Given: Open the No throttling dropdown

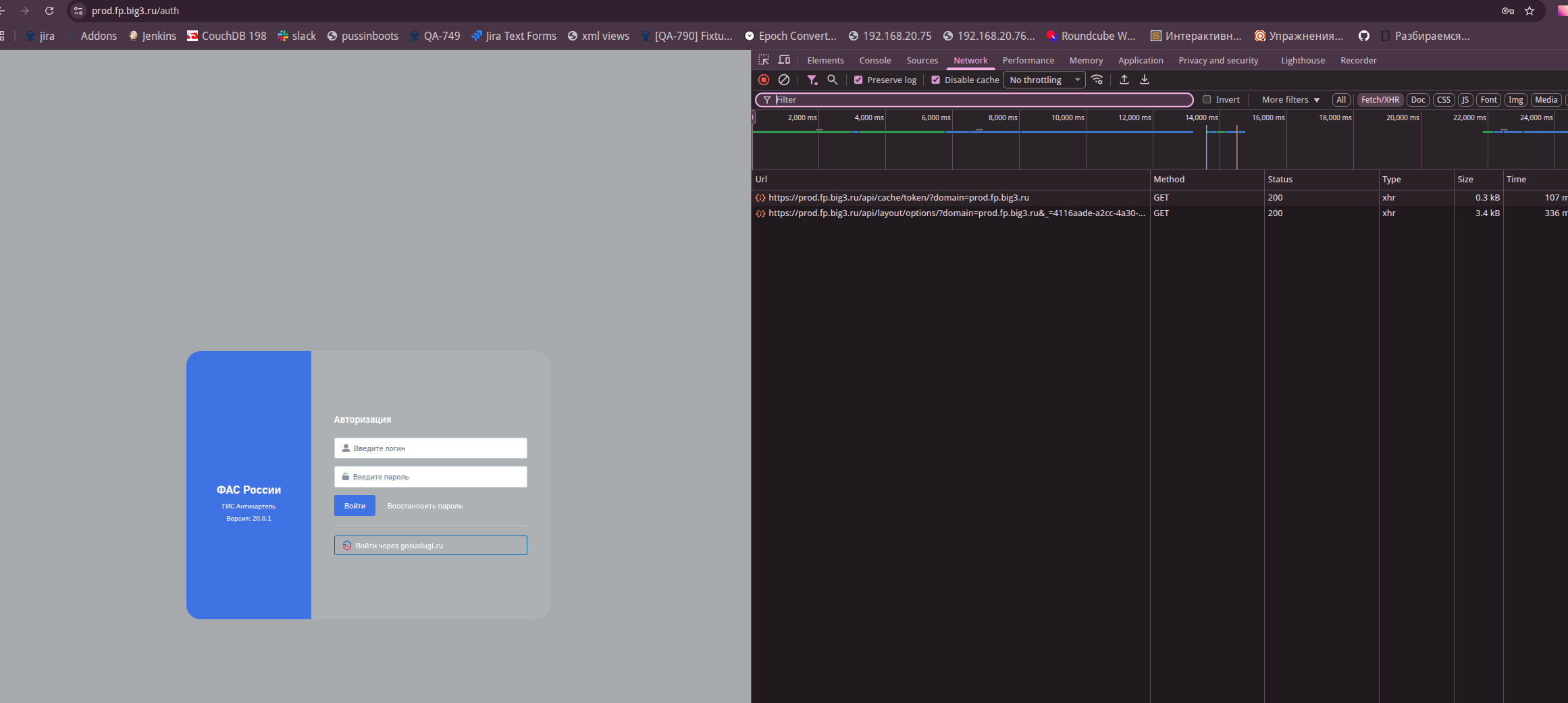Looking at the screenshot, I should [x=1044, y=80].
